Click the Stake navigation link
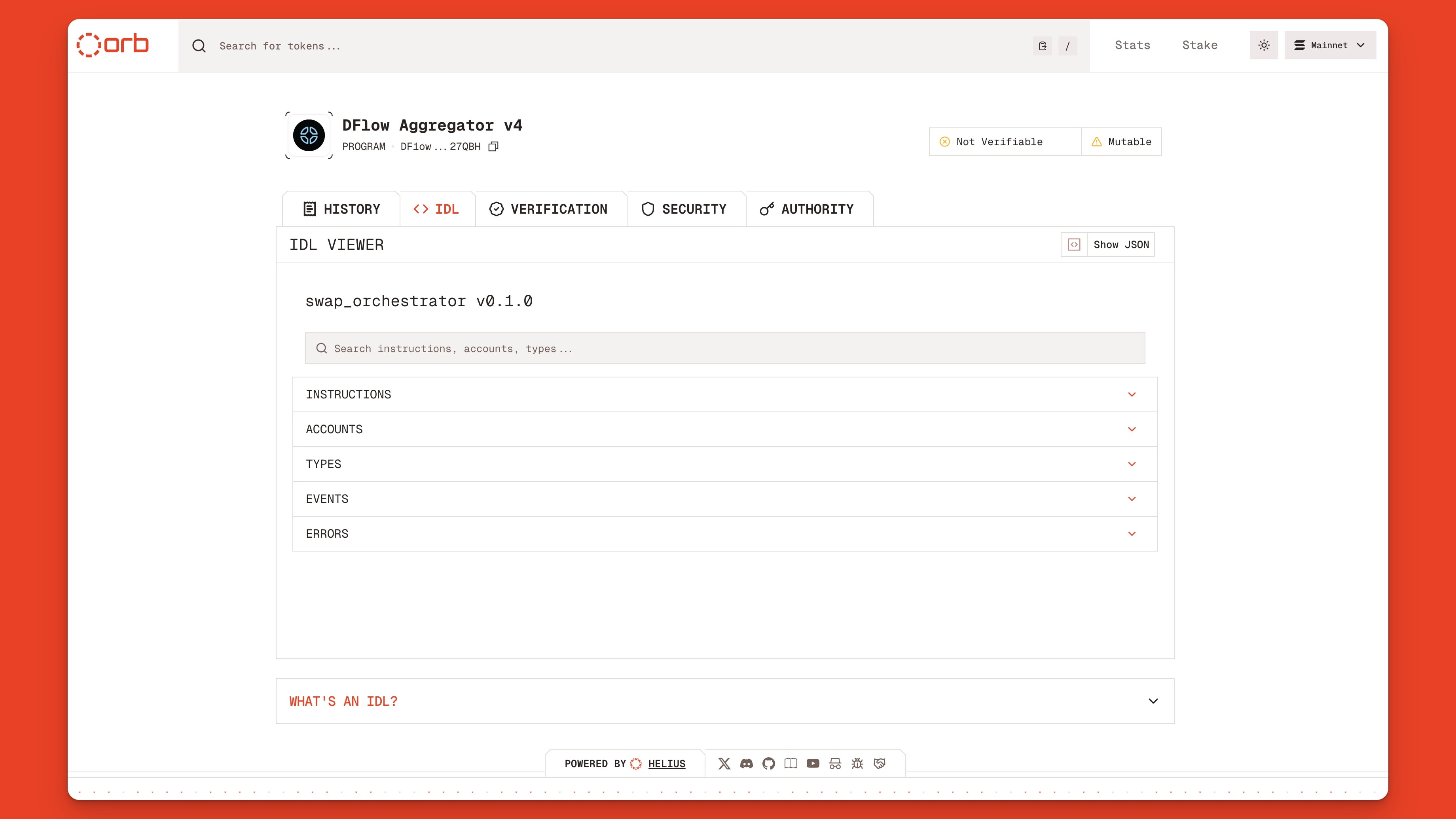Viewport: 1456px width, 819px height. 1199,45
